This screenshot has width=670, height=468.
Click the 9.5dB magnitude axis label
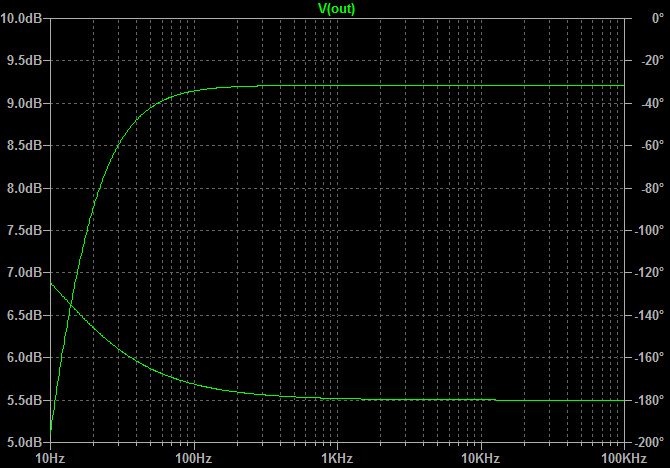(x=24, y=61)
